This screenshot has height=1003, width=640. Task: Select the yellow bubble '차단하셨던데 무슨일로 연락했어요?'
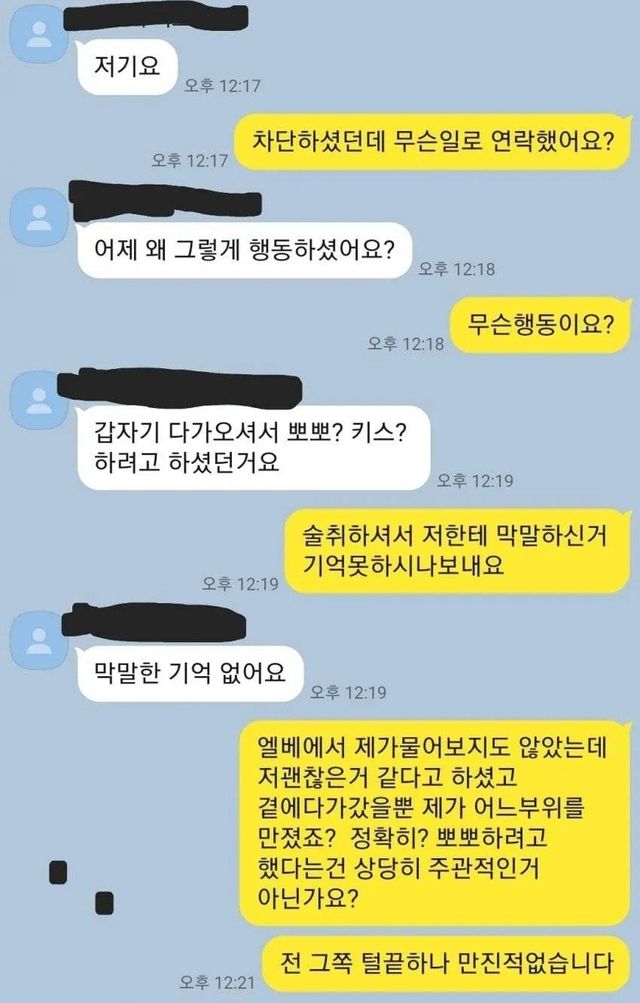(x=432, y=141)
